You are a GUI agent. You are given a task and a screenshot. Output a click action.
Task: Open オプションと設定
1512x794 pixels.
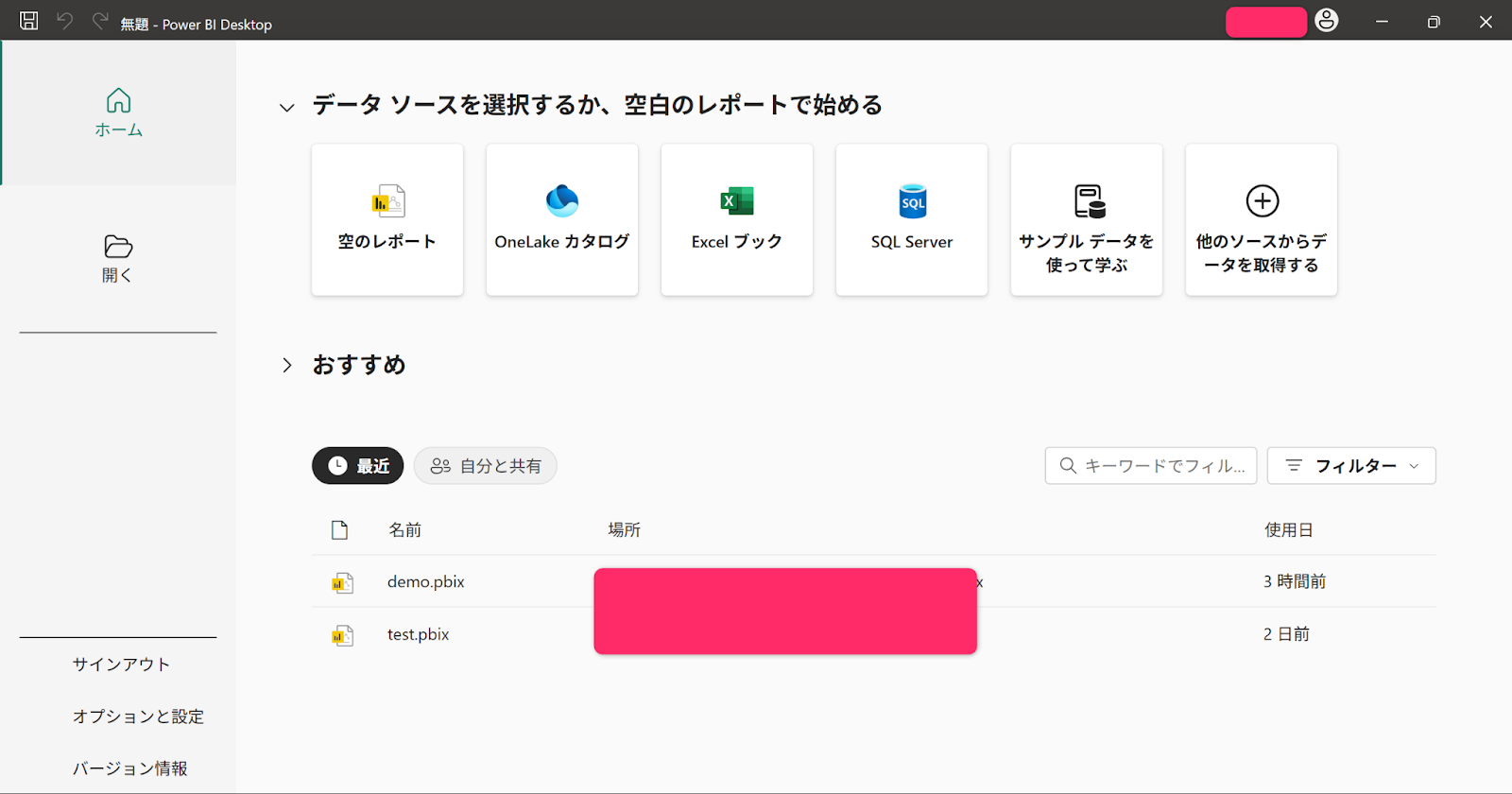point(139,716)
